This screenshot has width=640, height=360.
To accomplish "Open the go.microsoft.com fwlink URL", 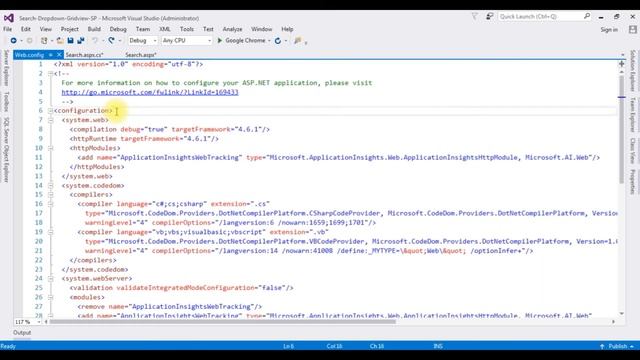I will click(x=150, y=92).
